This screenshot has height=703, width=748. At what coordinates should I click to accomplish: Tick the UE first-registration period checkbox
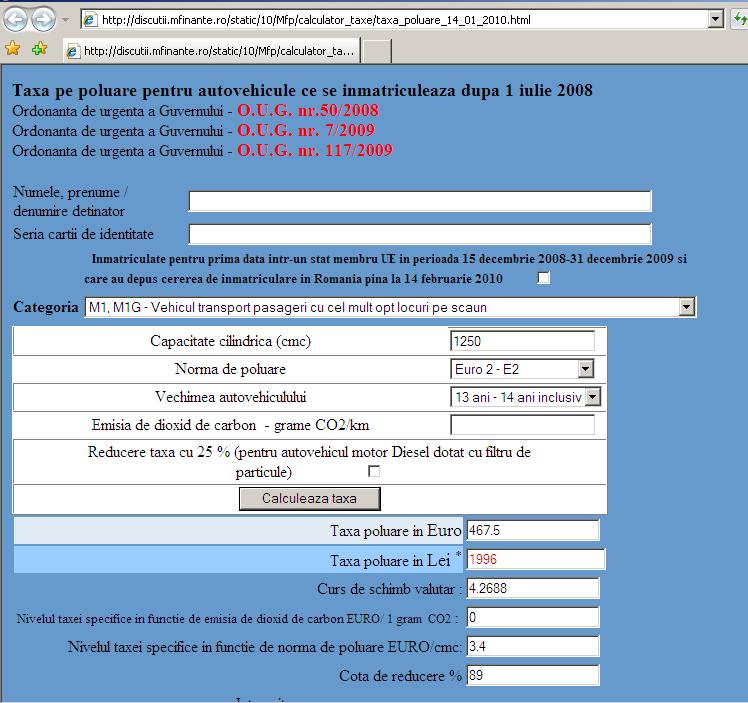[544, 278]
